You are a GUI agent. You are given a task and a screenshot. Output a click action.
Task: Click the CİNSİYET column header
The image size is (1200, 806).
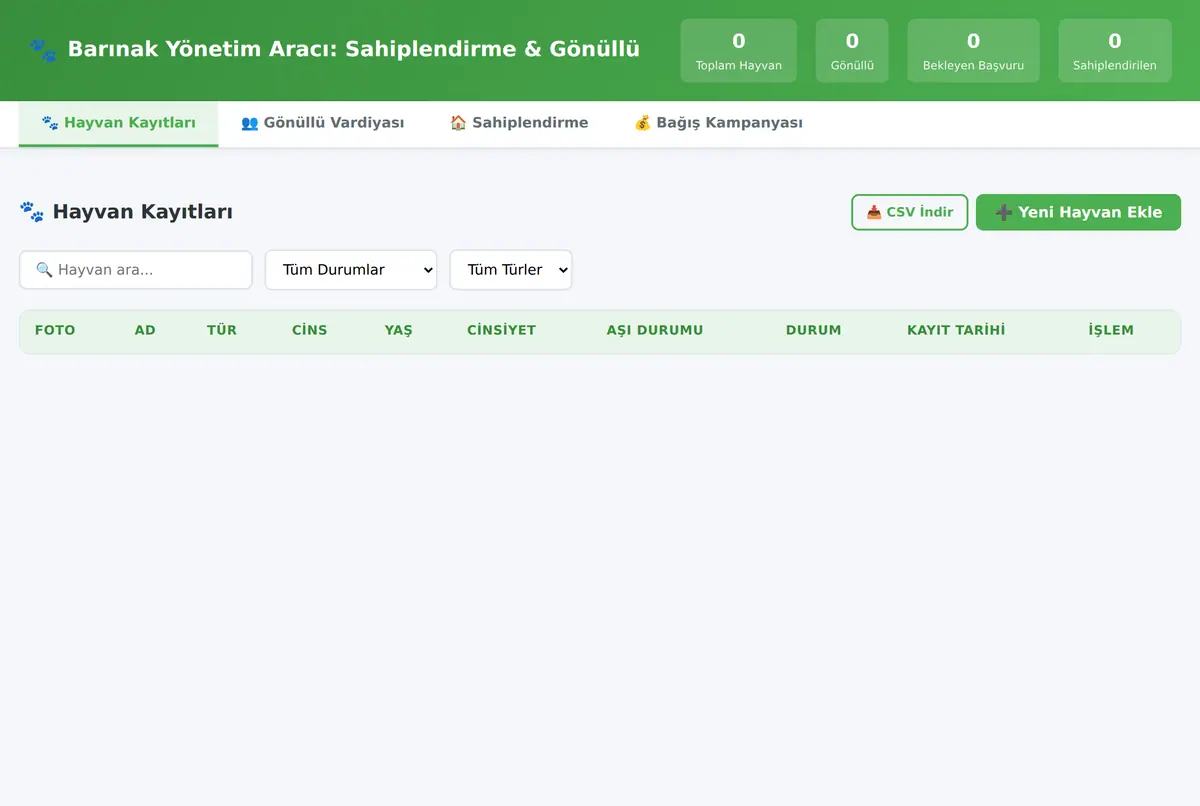point(501,330)
